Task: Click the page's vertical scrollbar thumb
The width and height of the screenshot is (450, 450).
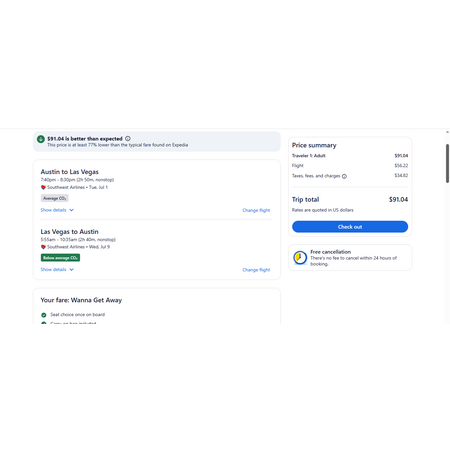Action: coord(447,163)
